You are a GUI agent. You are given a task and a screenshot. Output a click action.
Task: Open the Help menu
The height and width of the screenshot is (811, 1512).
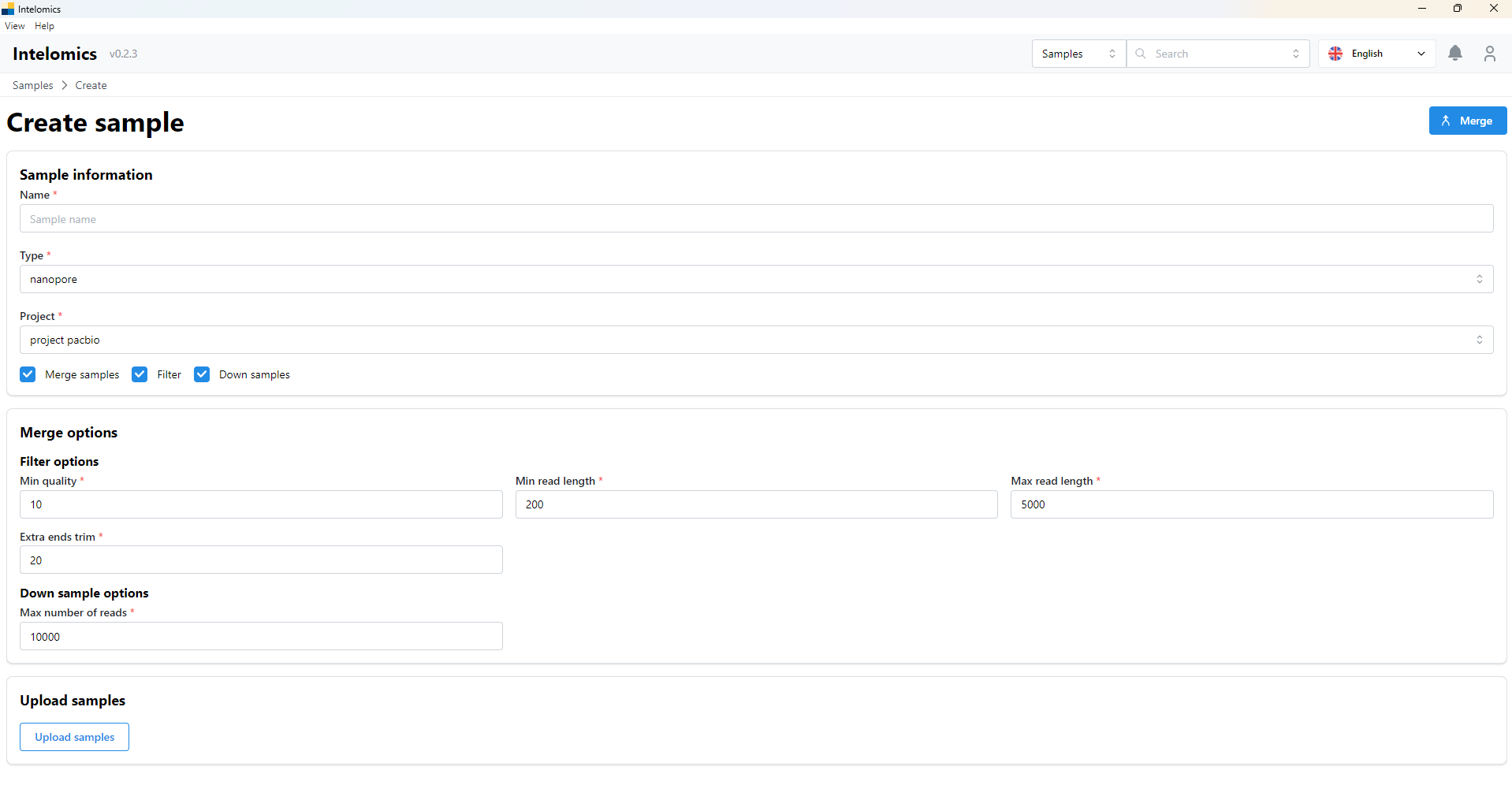click(x=44, y=26)
